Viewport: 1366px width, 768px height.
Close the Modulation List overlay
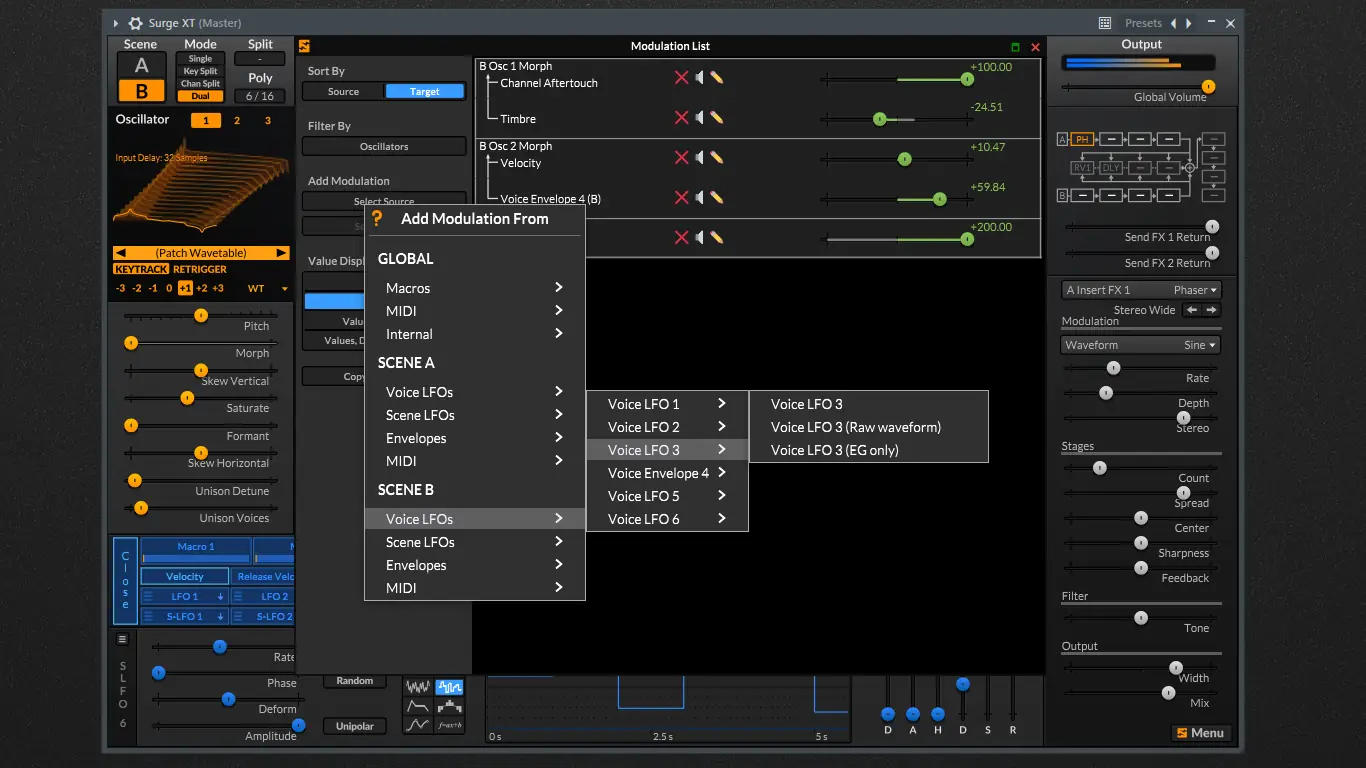pos(1035,47)
